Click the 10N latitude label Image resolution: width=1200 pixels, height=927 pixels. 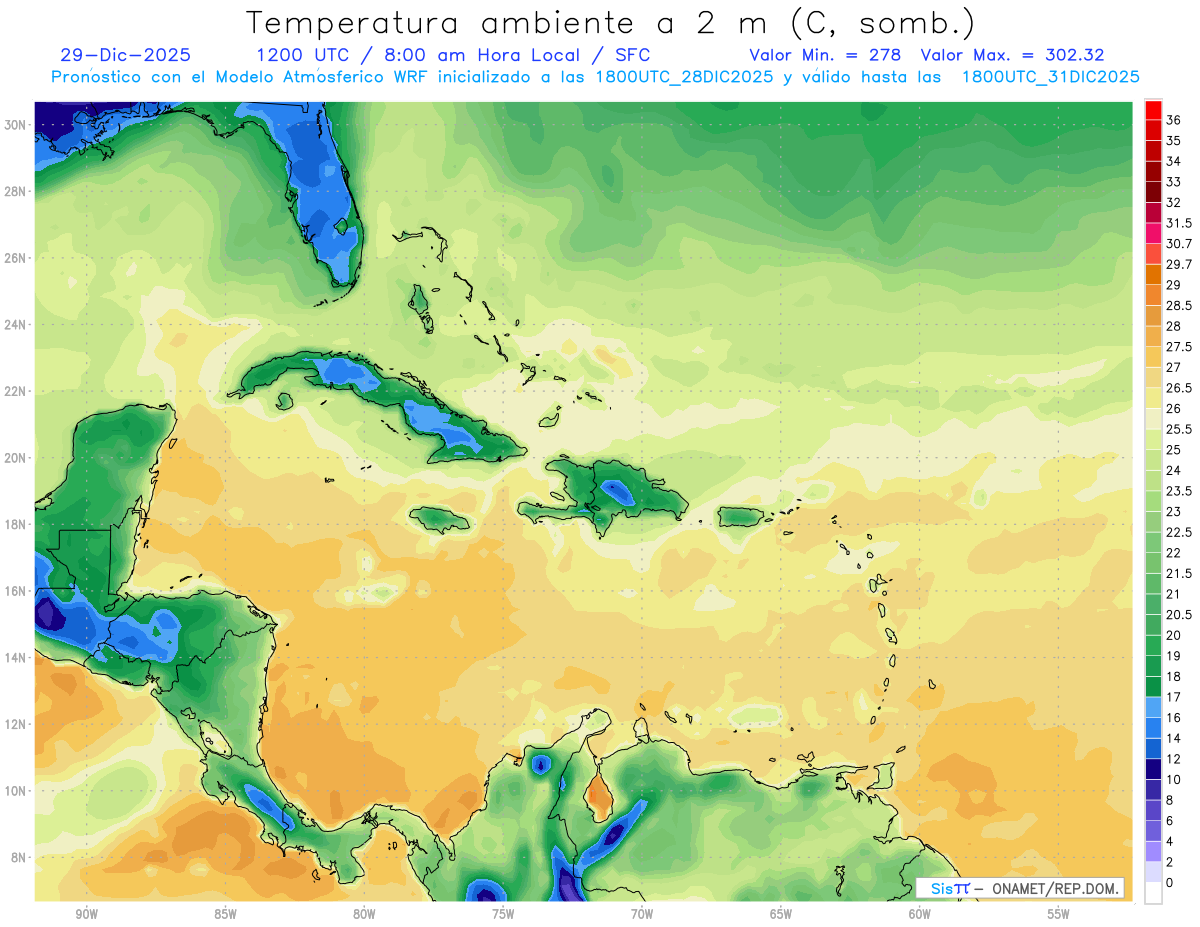tap(16, 791)
